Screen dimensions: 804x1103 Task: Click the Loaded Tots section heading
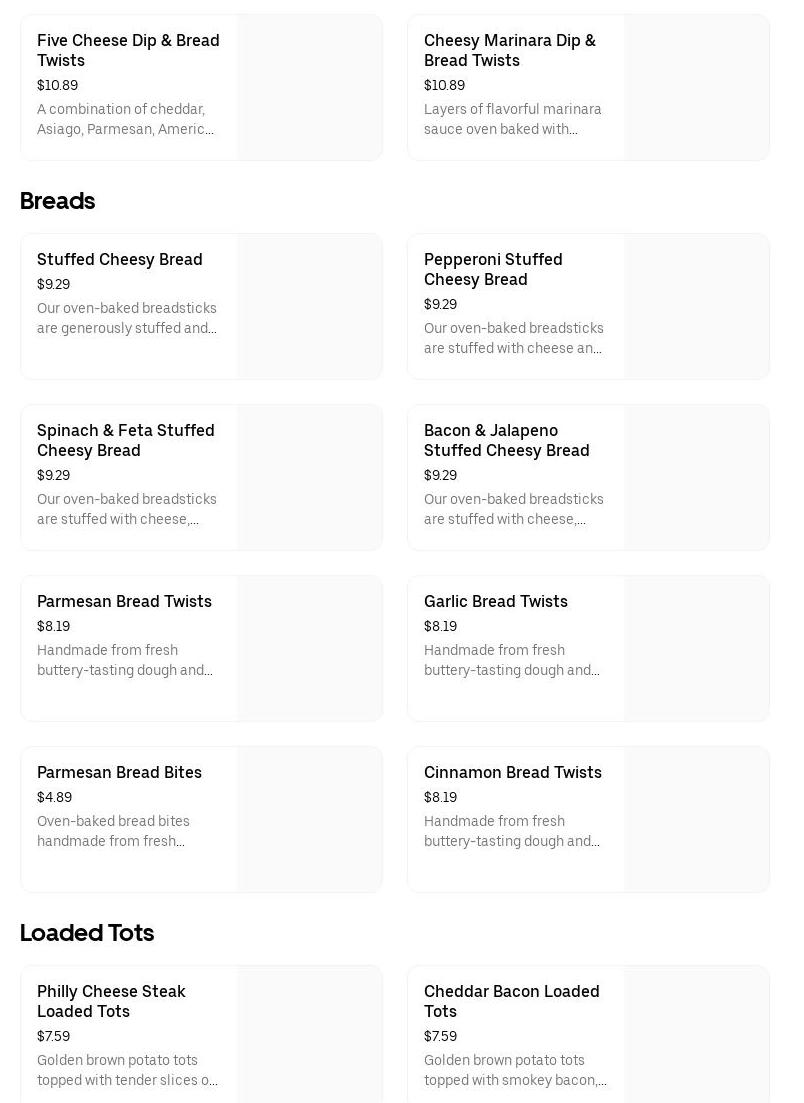click(x=87, y=933)
